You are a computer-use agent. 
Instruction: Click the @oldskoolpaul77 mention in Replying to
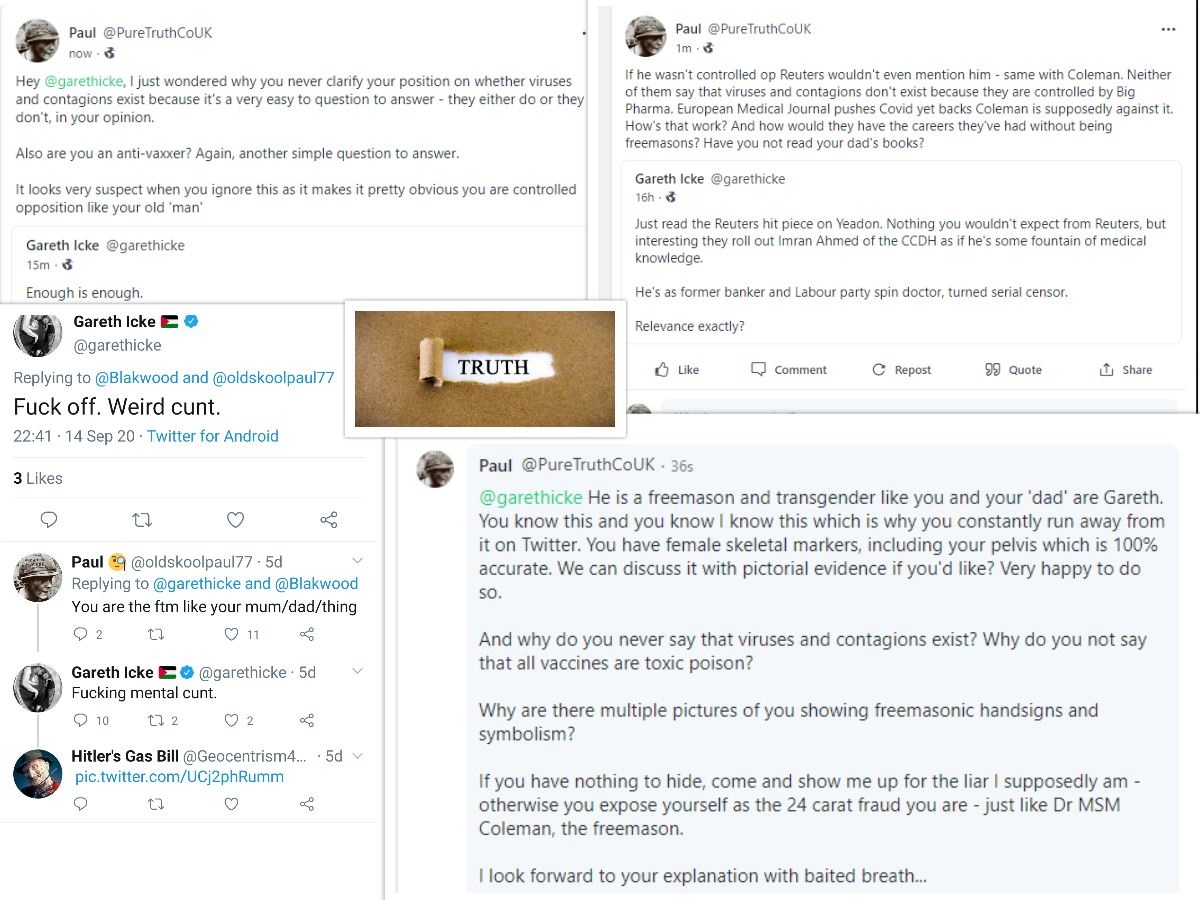point(273,378)
